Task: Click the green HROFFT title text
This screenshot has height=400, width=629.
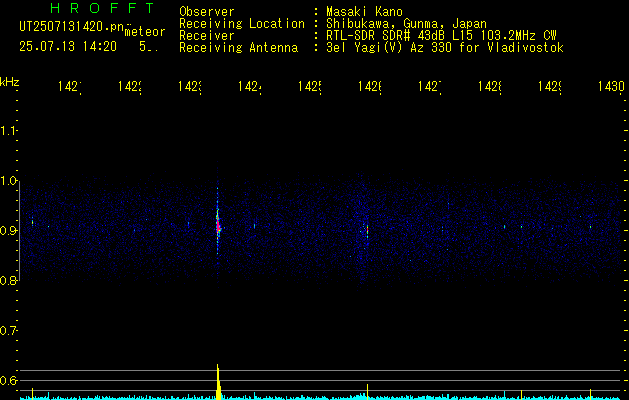Action: point(103,8)
